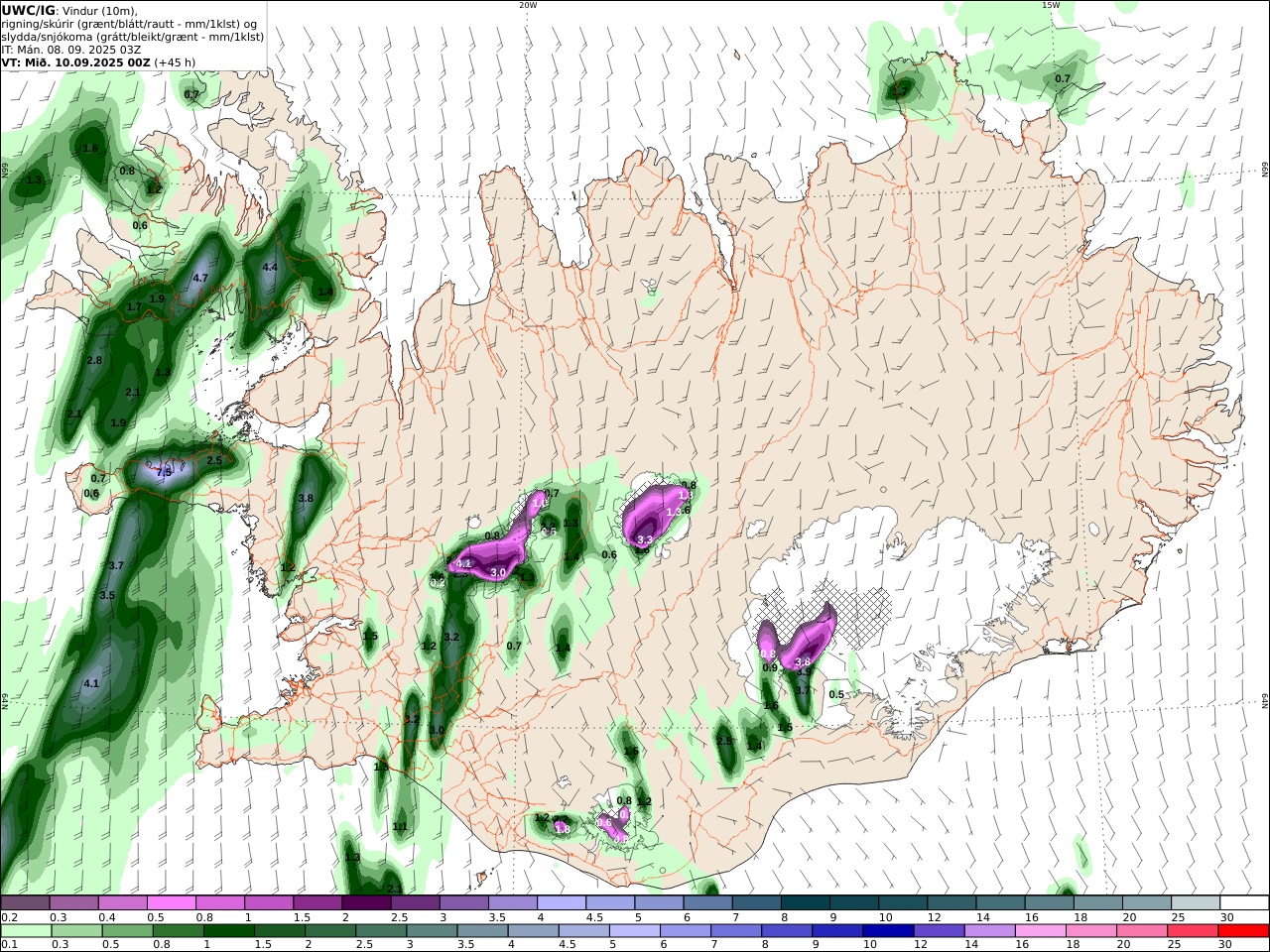
Task: Click the 2.8 precipitation value on the map
Action: (x=94, y=360)
